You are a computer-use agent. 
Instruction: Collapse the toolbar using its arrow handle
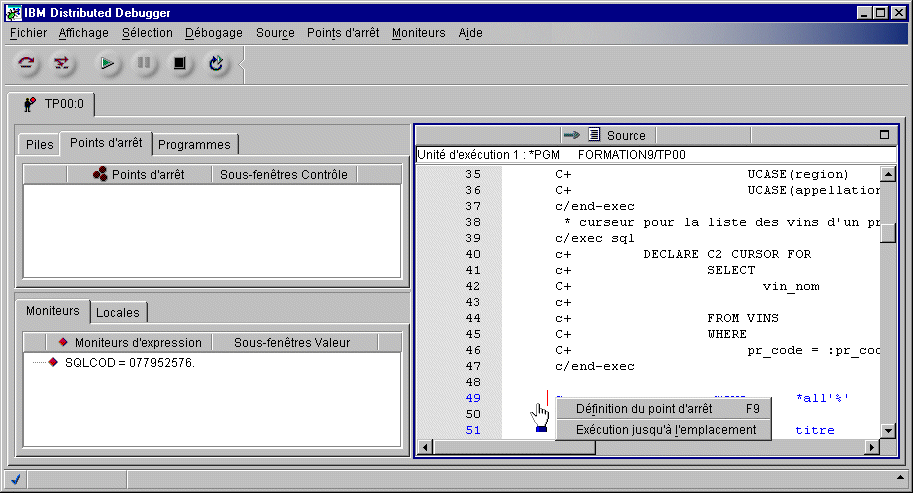click(241, 65)
